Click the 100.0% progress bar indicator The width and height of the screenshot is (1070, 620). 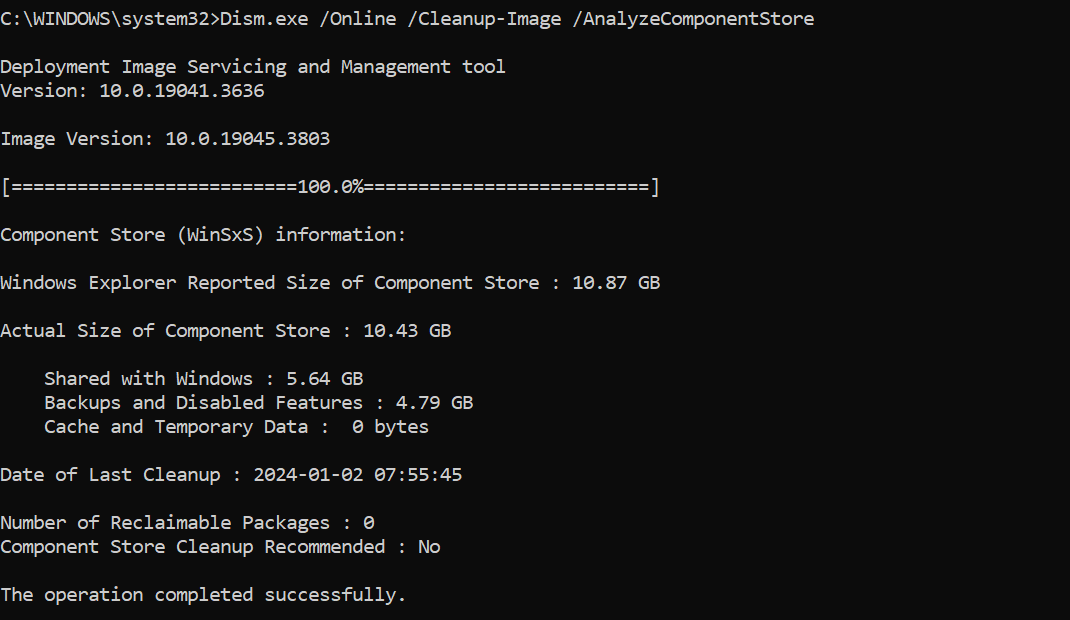pos(330,187)
